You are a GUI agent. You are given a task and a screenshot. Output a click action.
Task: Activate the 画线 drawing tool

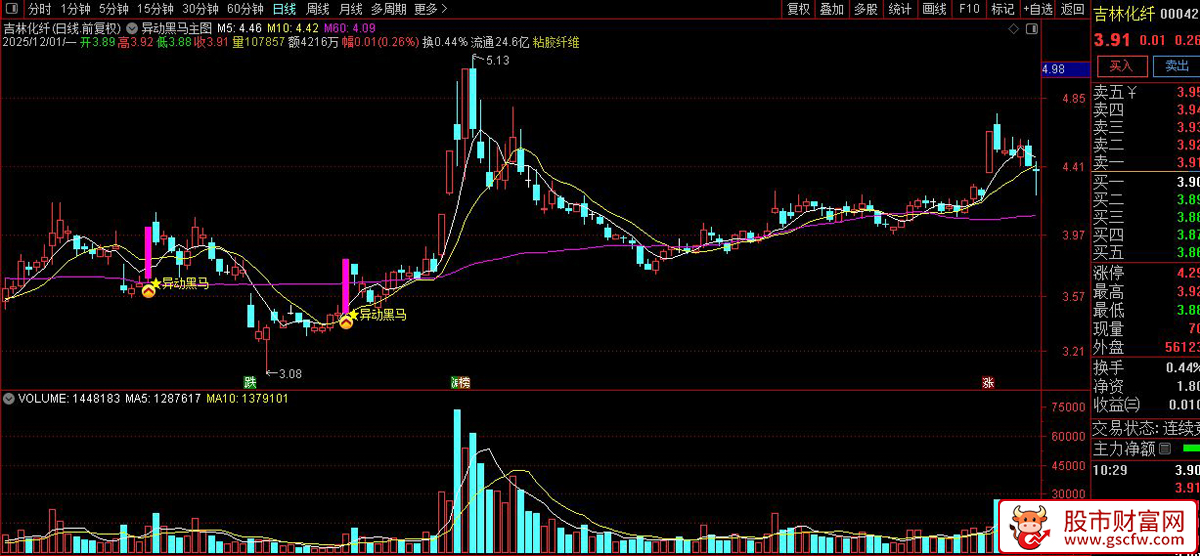click(x=934, y=9)
